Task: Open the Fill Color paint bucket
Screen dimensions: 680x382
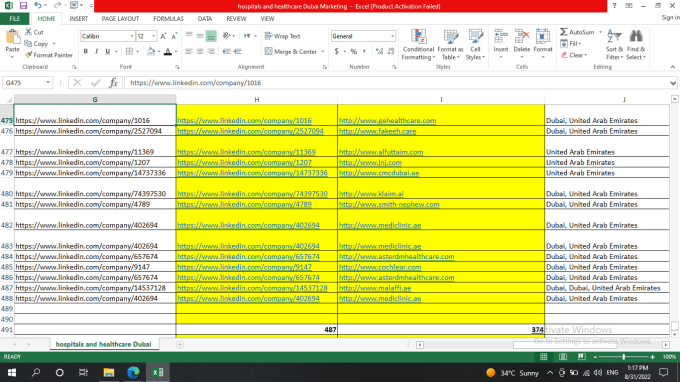Action: 150,52
